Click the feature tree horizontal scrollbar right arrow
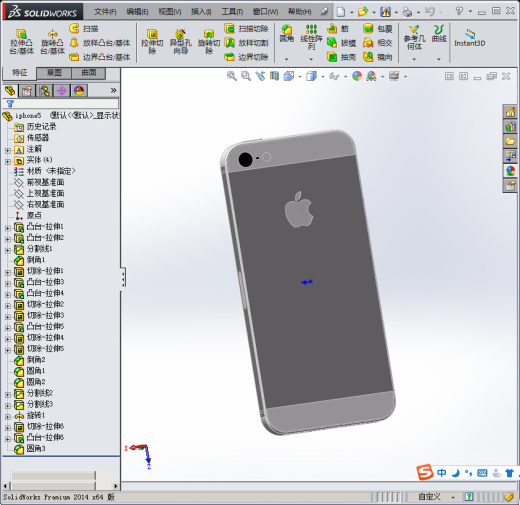520x505 pixels. [115, 486]
